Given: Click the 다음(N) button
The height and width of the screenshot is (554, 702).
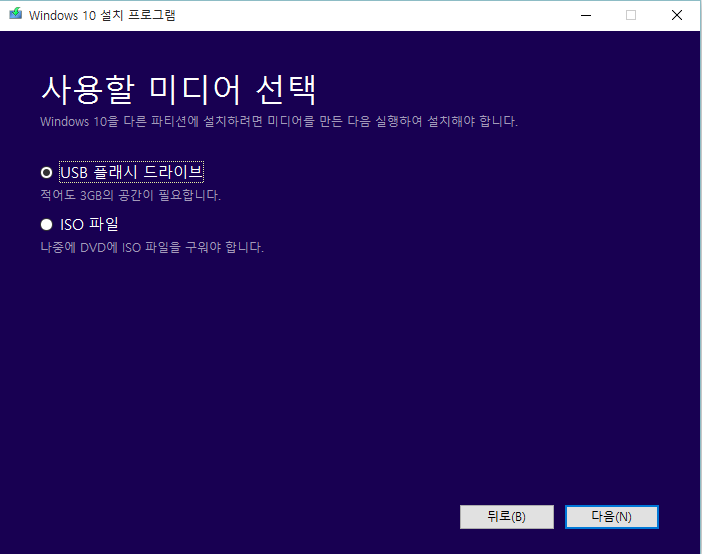Looking at the screenshot, I should (x=612, y=517).
